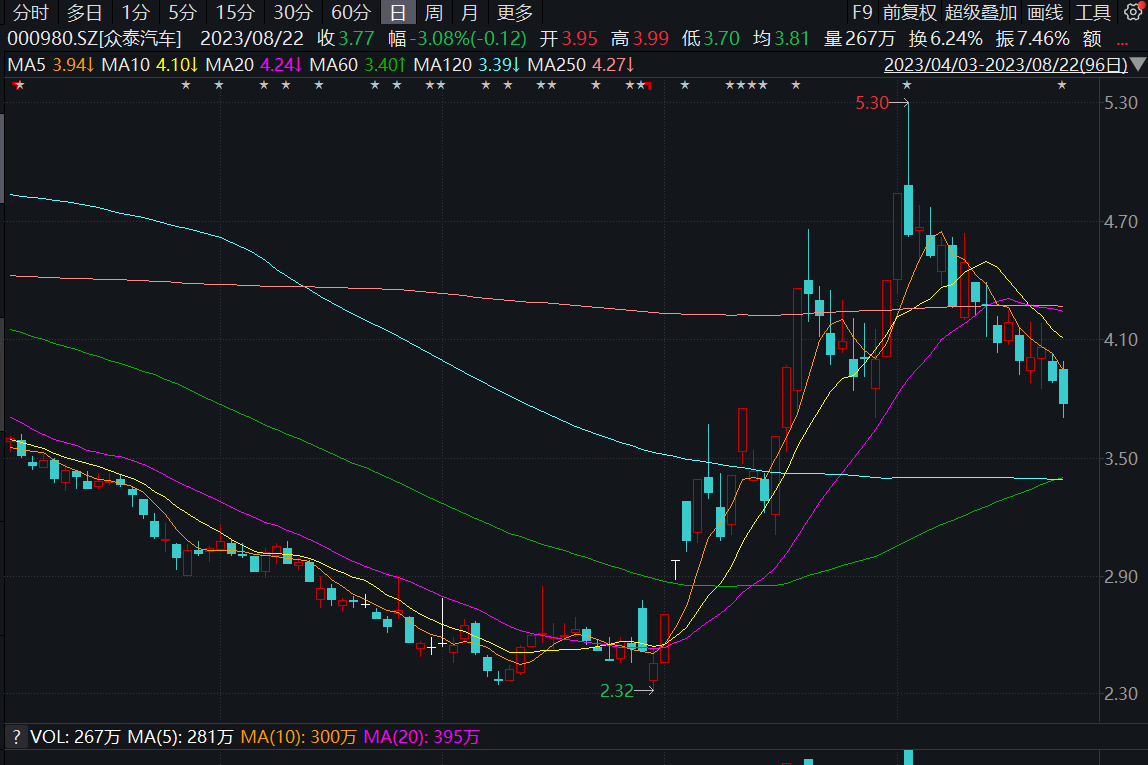Switch to the 60分 period tab

[351, 13]
